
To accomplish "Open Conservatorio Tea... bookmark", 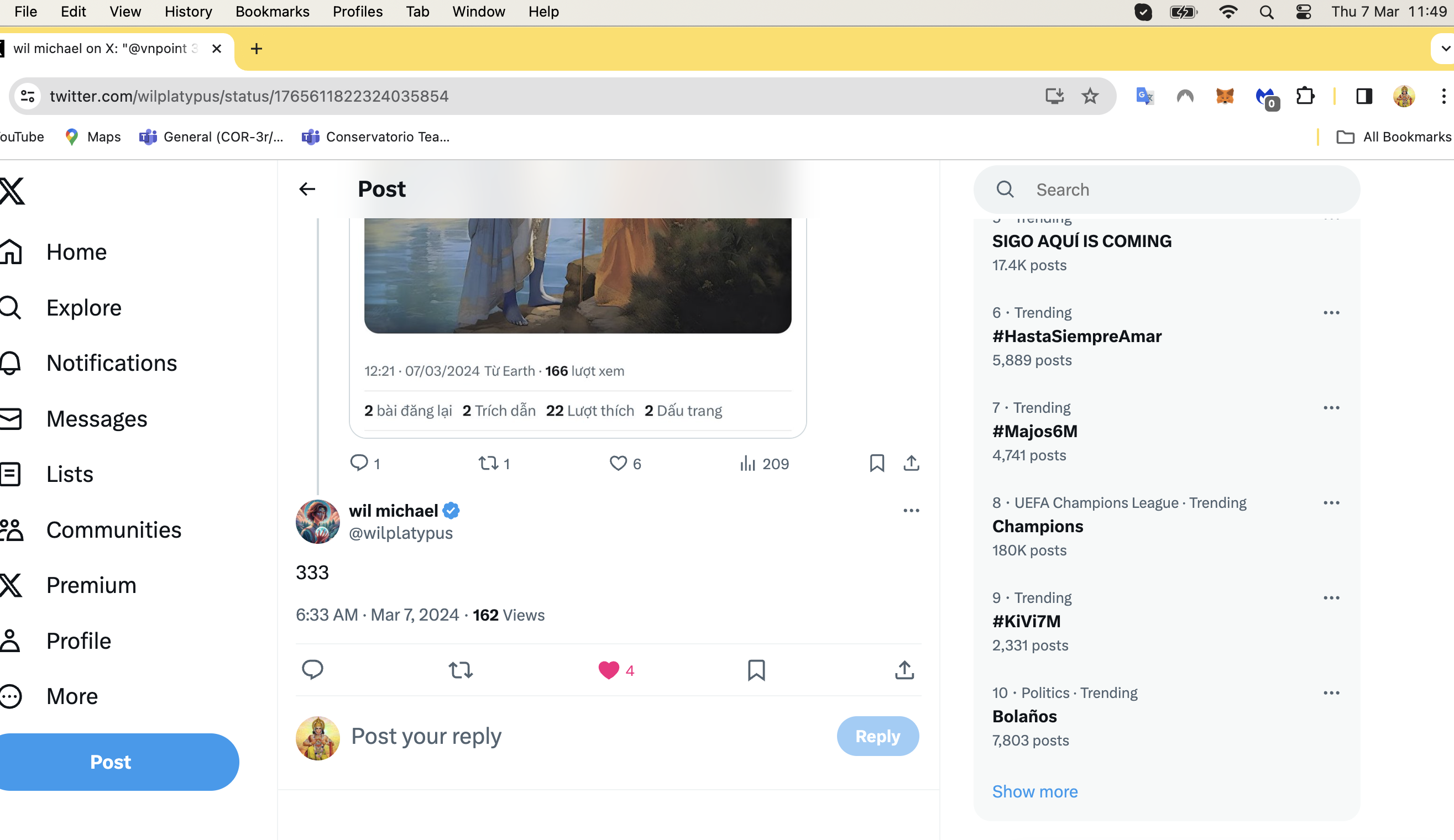I will pyautogui.click(x=375, y=136).
